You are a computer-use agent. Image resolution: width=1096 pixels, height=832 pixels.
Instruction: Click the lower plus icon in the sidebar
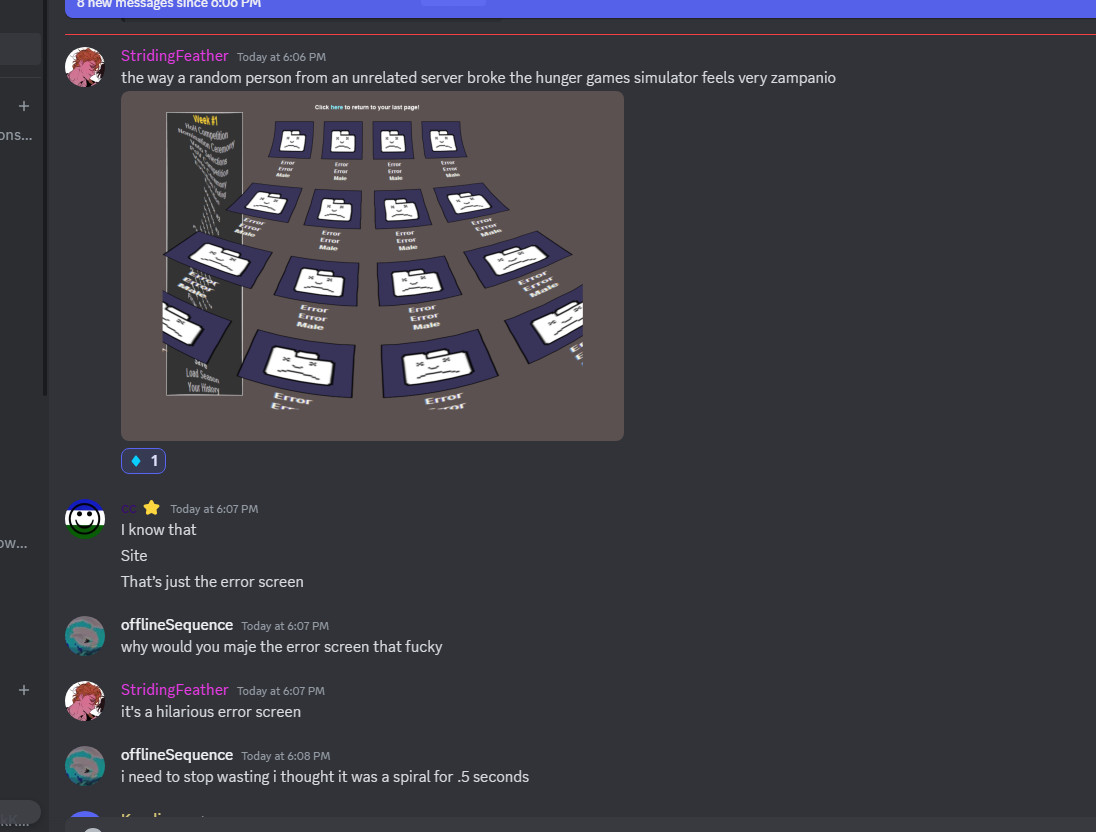click(24, 690)
